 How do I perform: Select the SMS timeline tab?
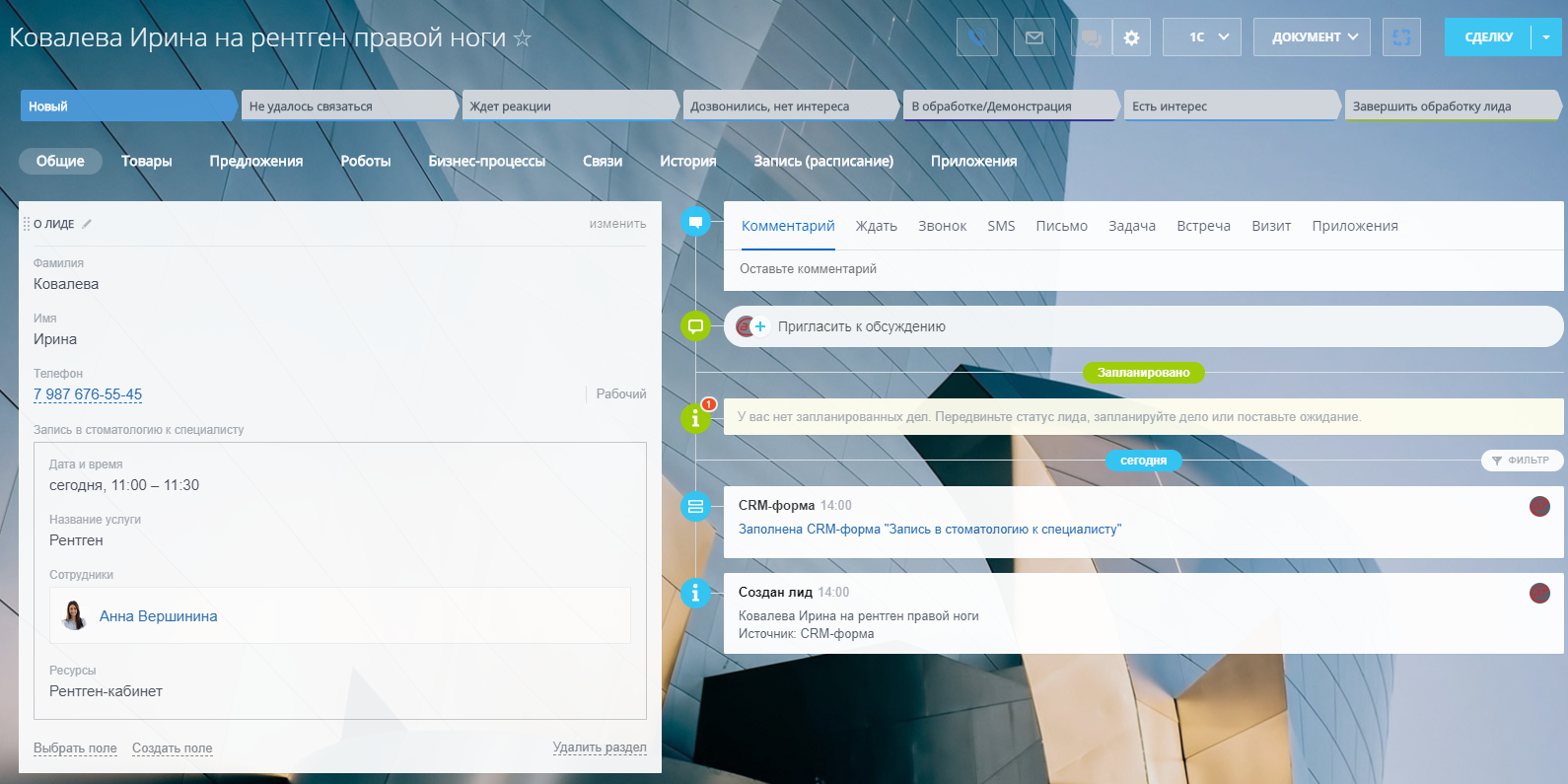pyautogui.click(x=1001, y=226)
